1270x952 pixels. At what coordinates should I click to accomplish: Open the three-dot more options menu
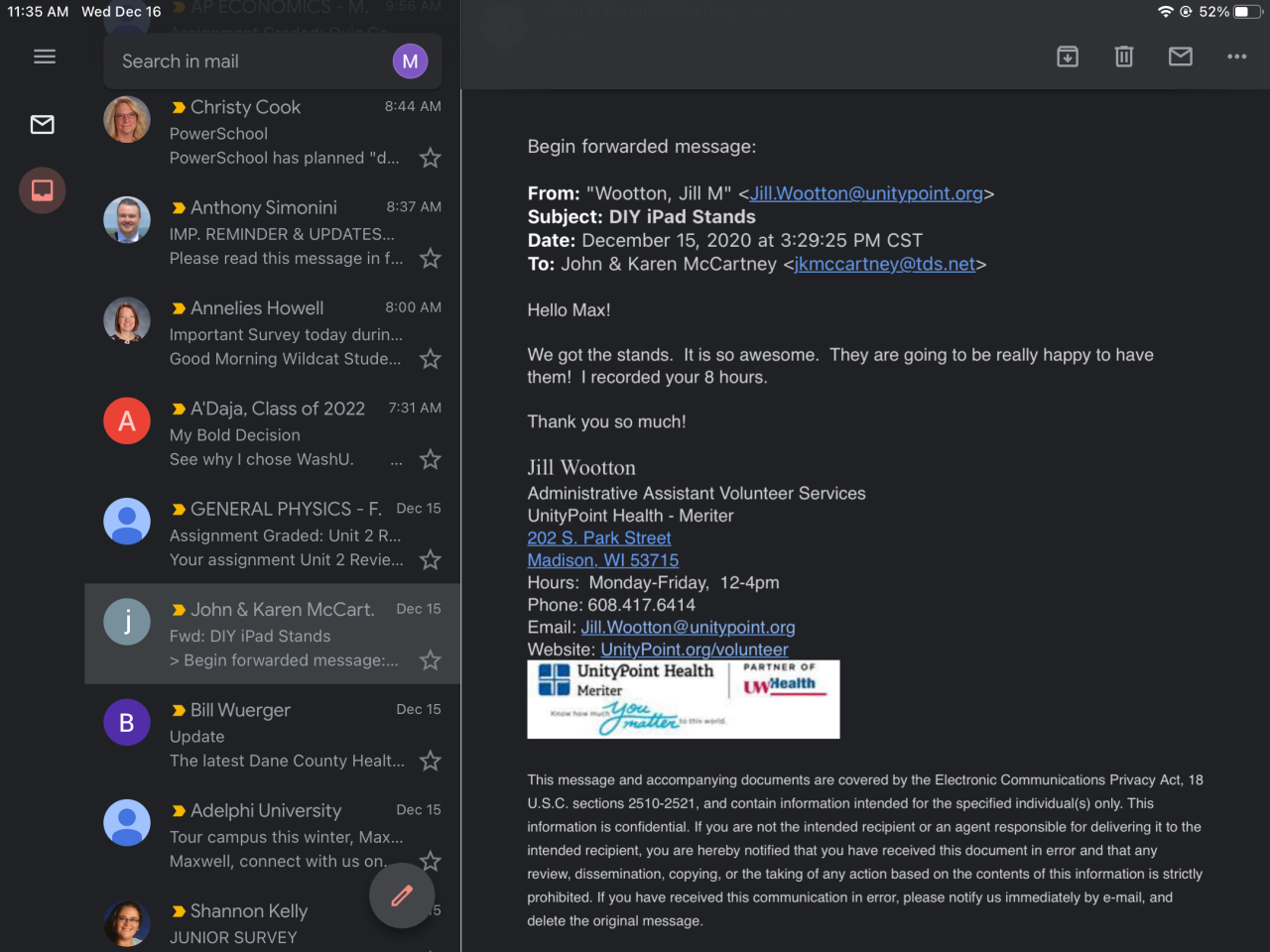tap(1236, 57)
